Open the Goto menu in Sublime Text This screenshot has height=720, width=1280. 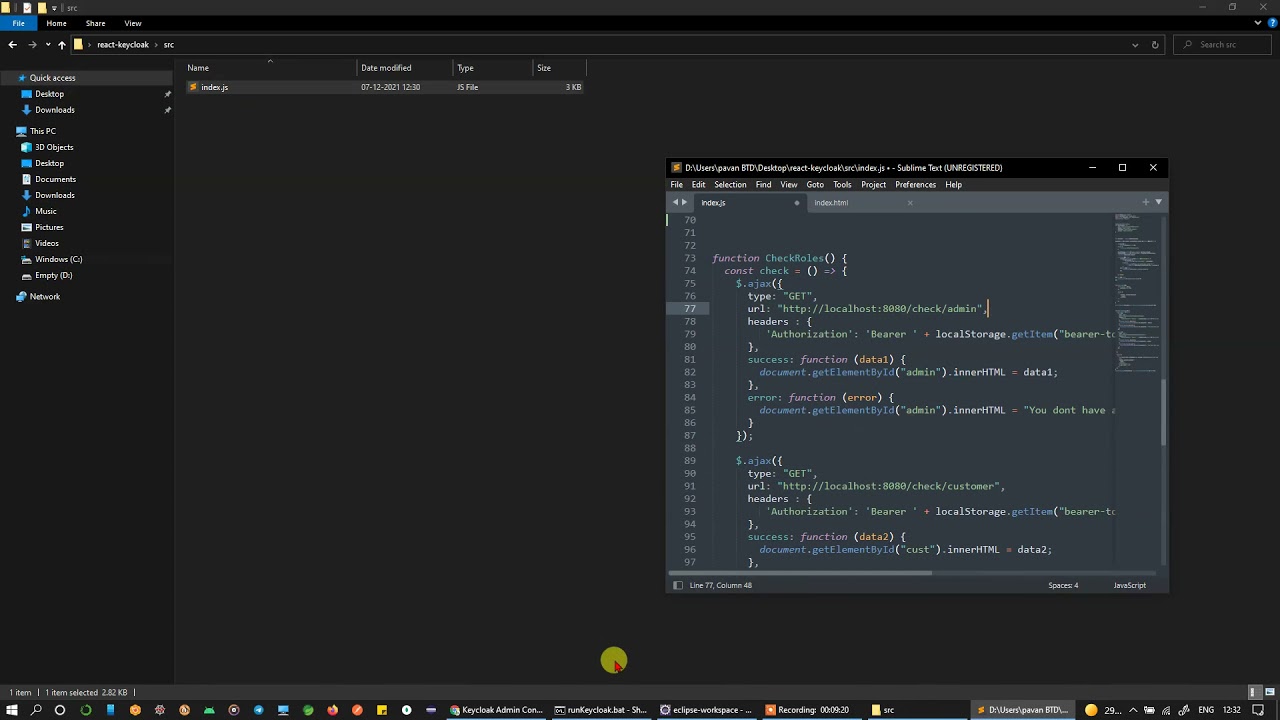click(x=815, y=185)
